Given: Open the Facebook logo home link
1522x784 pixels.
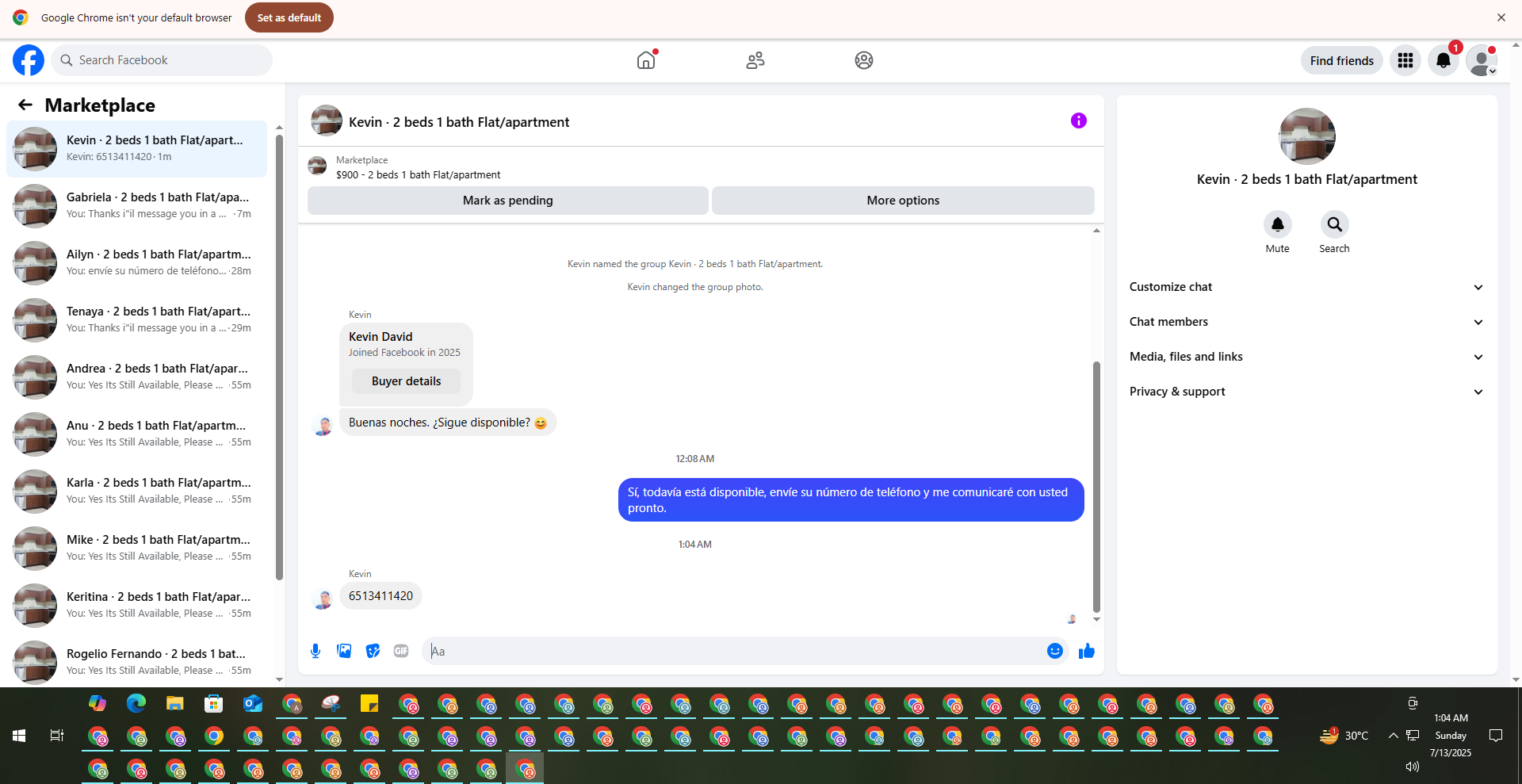Looking at the screenshot, I should (x=29, y=60).
